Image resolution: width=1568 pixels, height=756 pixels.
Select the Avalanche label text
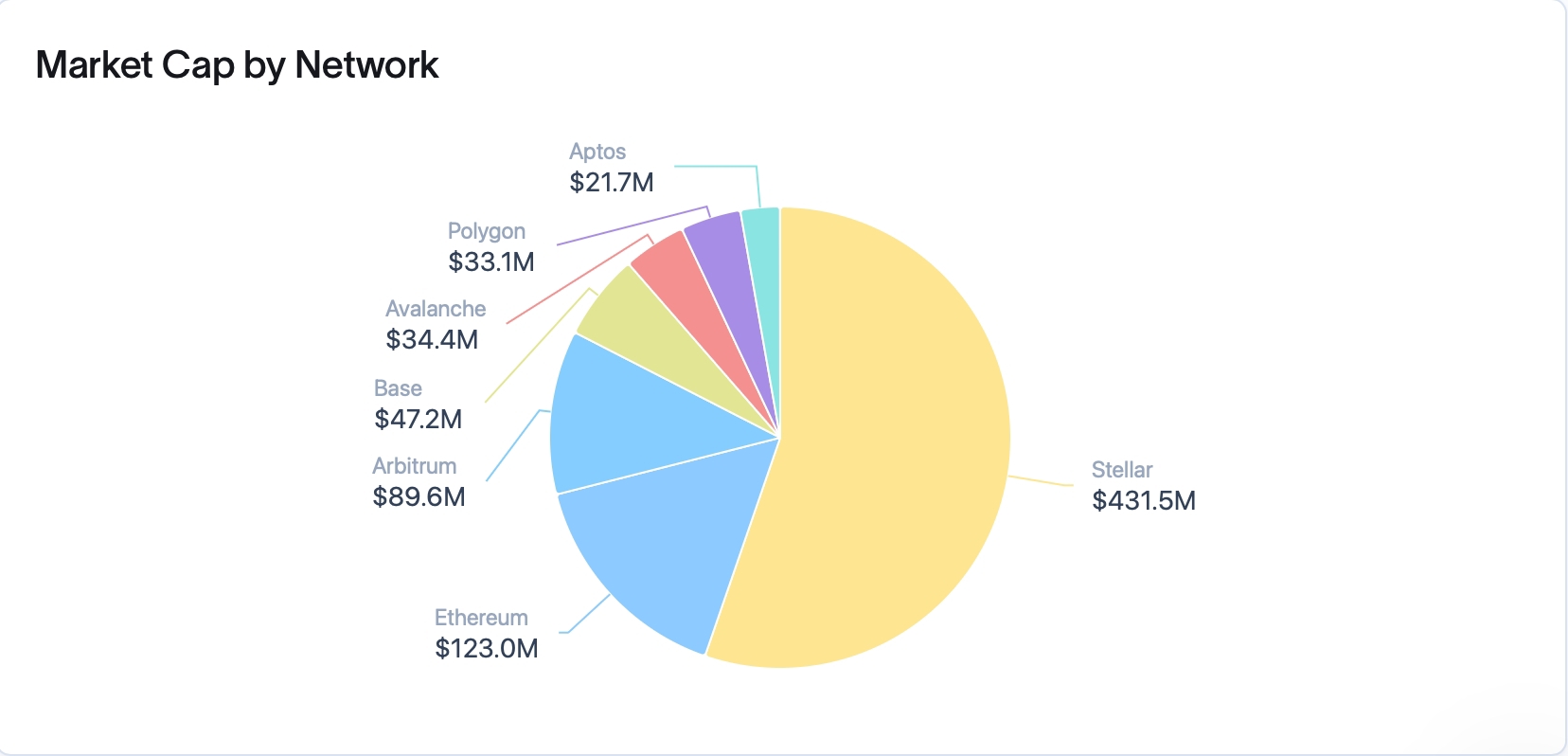click(436, 309)
